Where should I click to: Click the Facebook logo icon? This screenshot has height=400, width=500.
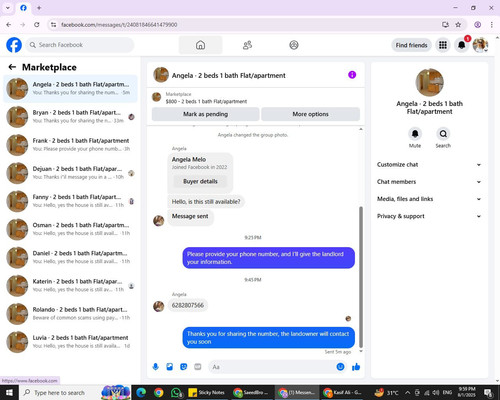click(14, 45)
